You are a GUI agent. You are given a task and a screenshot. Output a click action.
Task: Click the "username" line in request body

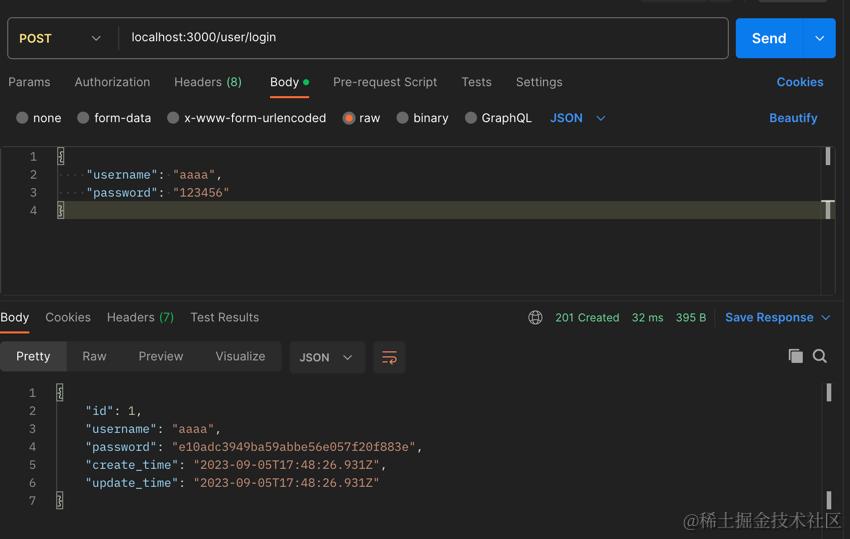click(x=154, y=175)
